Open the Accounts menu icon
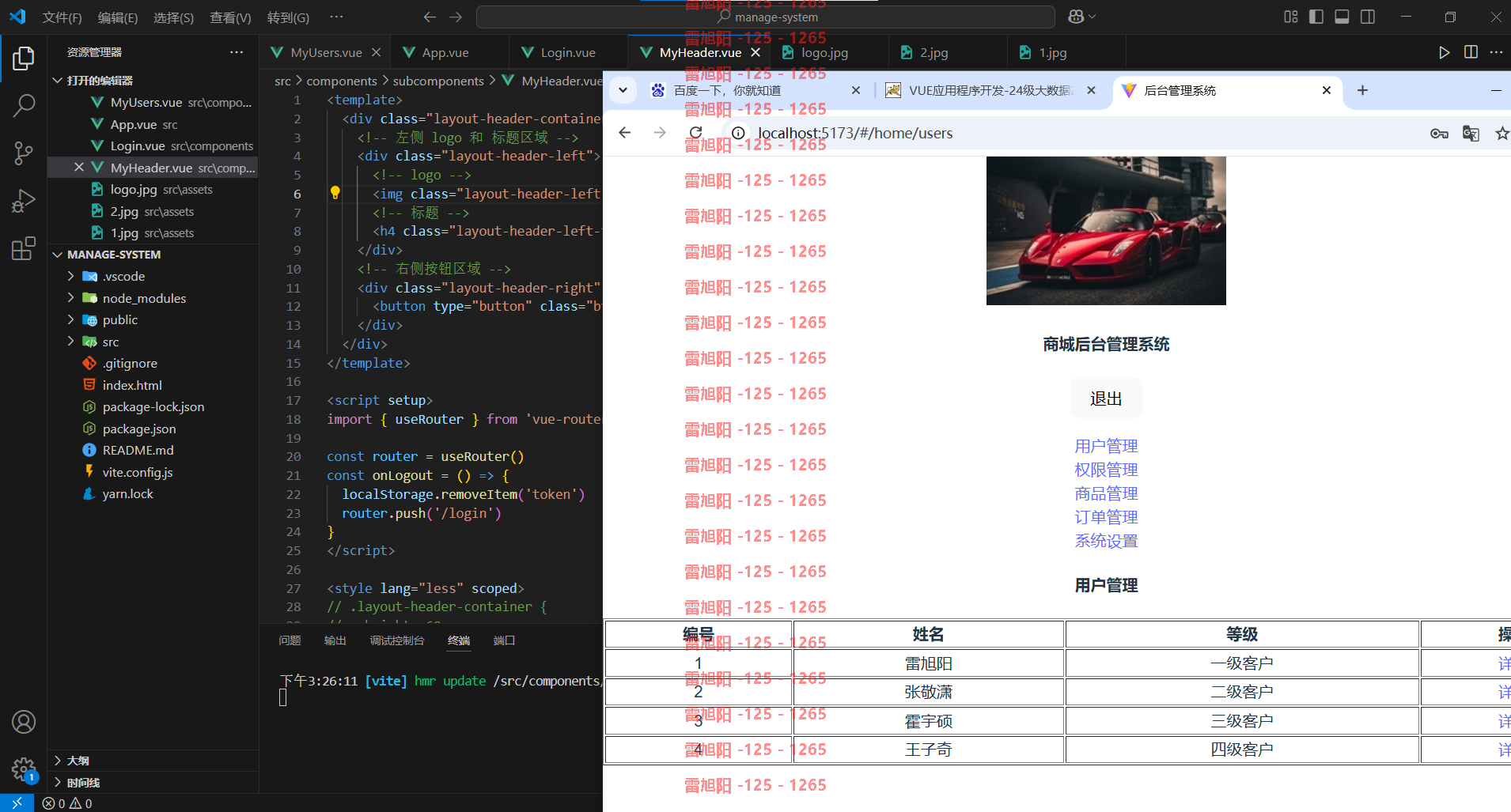The image size is (1511, 812). point(24,722)
